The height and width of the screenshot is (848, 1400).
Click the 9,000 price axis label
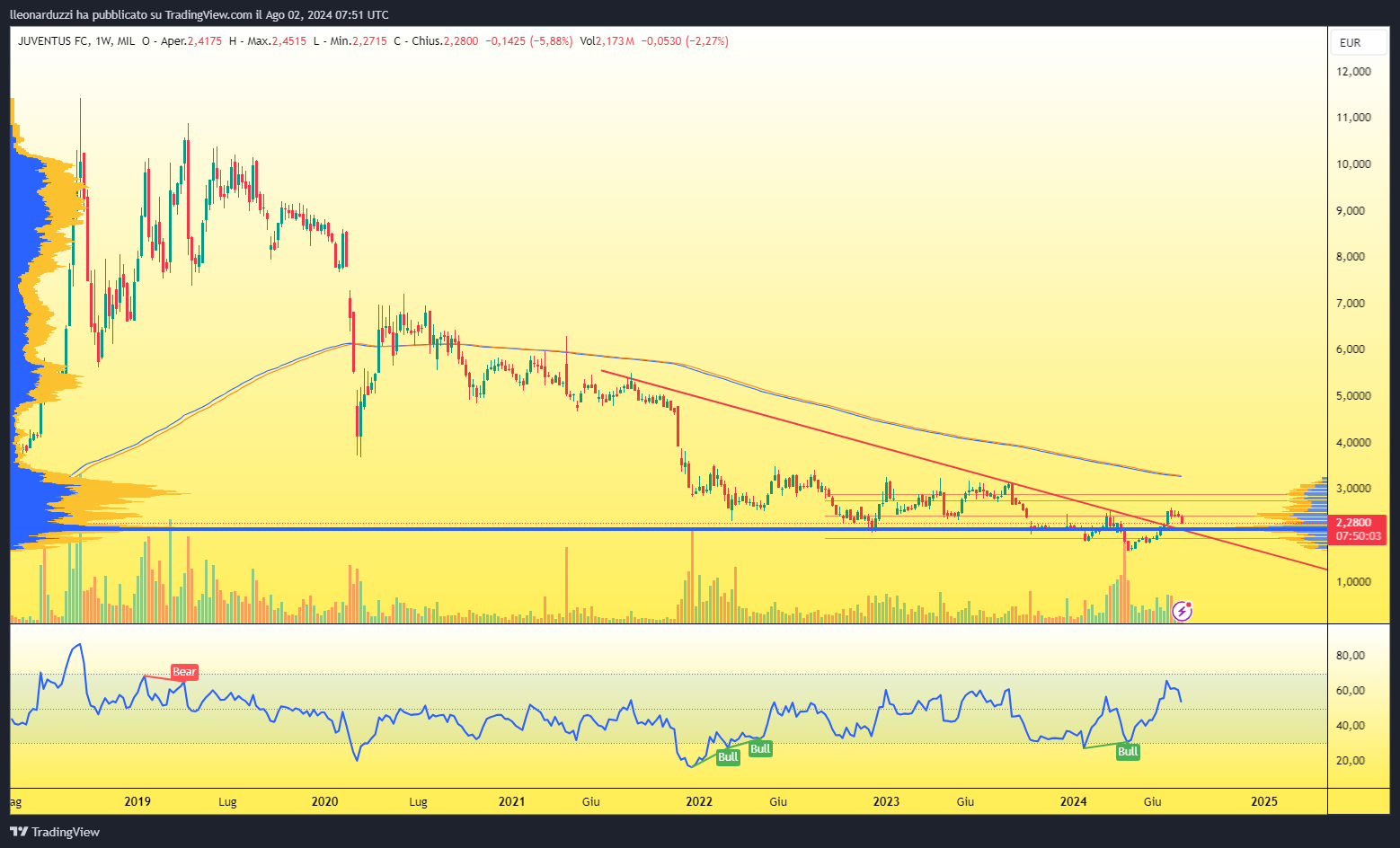pyautogui.click(x=1351, y=211)
